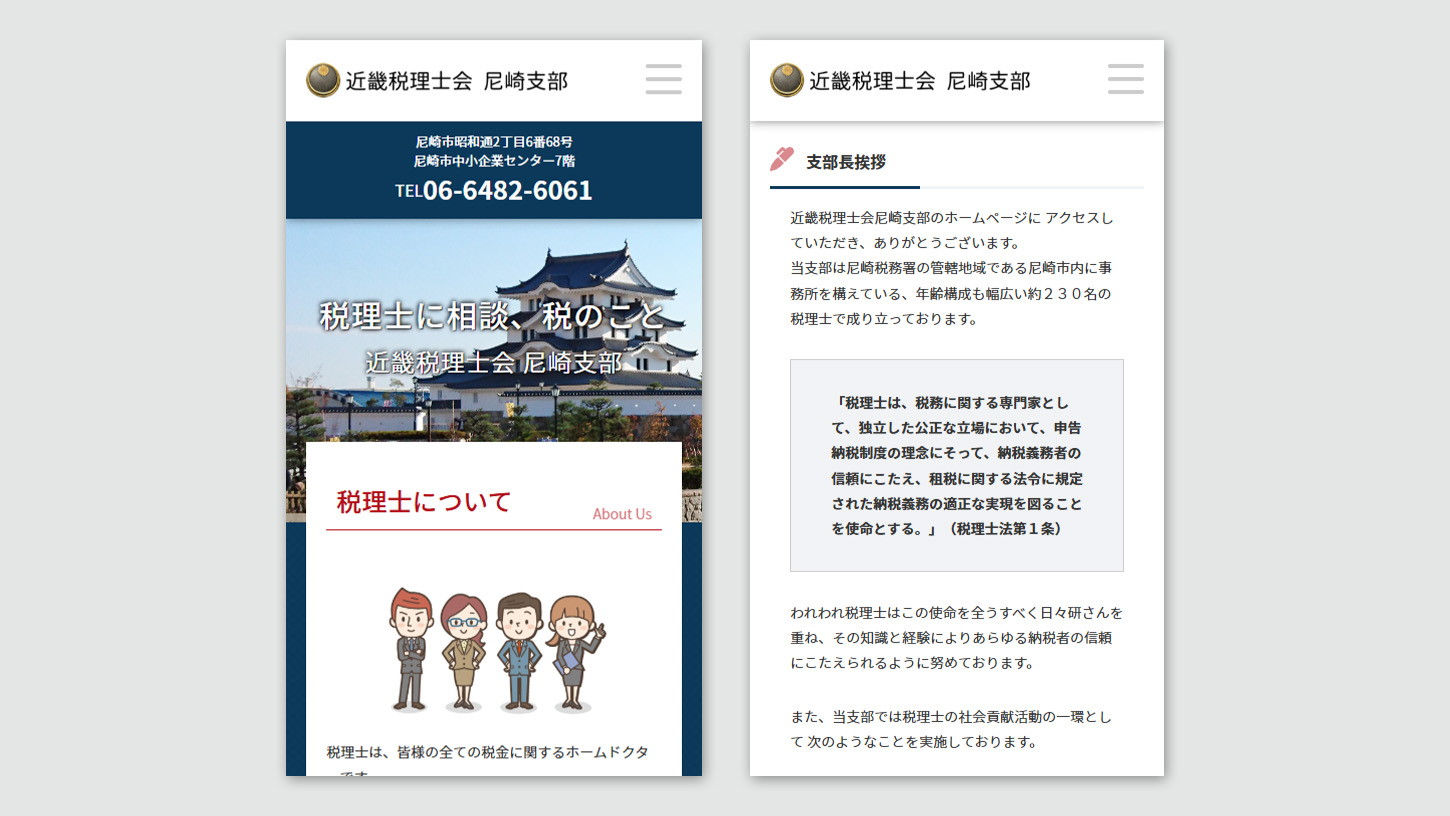Click the TEL label before the phone number

(408, 191)
